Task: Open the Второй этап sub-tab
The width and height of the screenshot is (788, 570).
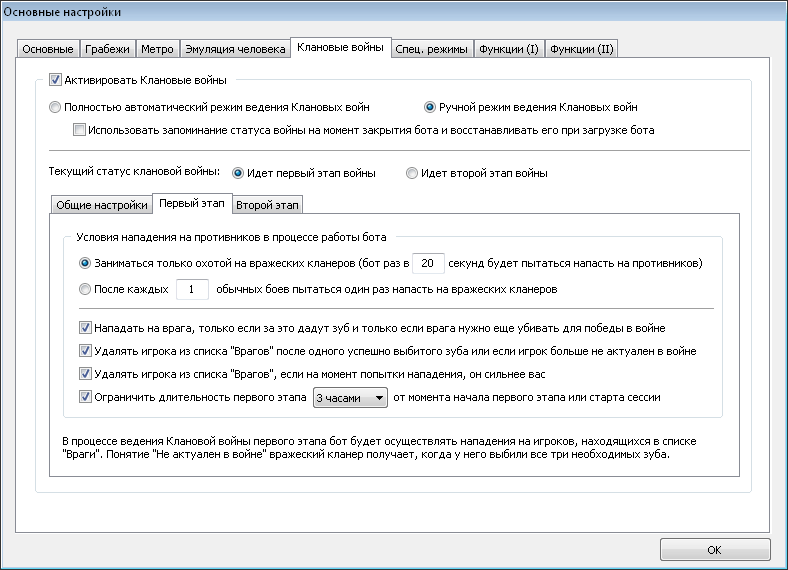Action: (x=267, y=205)
